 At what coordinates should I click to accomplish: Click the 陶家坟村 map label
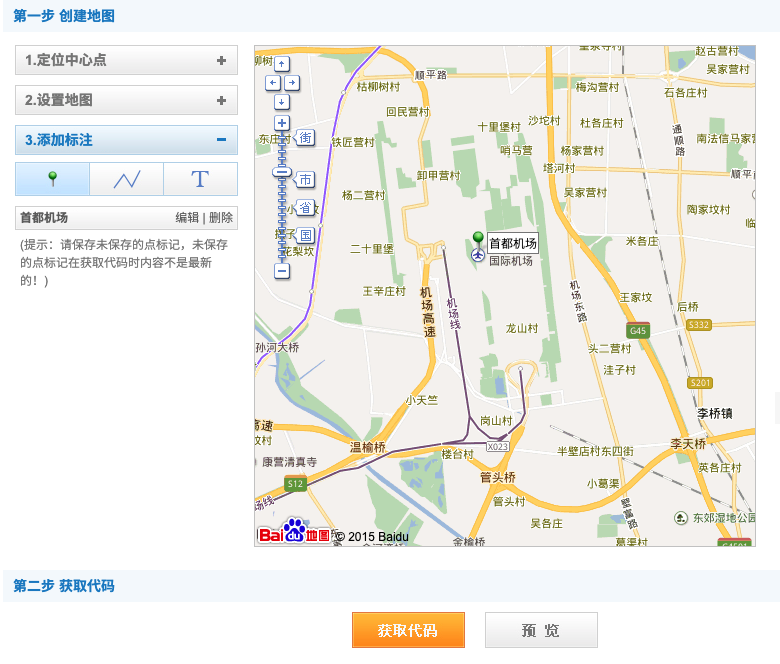tap(708, 210)
